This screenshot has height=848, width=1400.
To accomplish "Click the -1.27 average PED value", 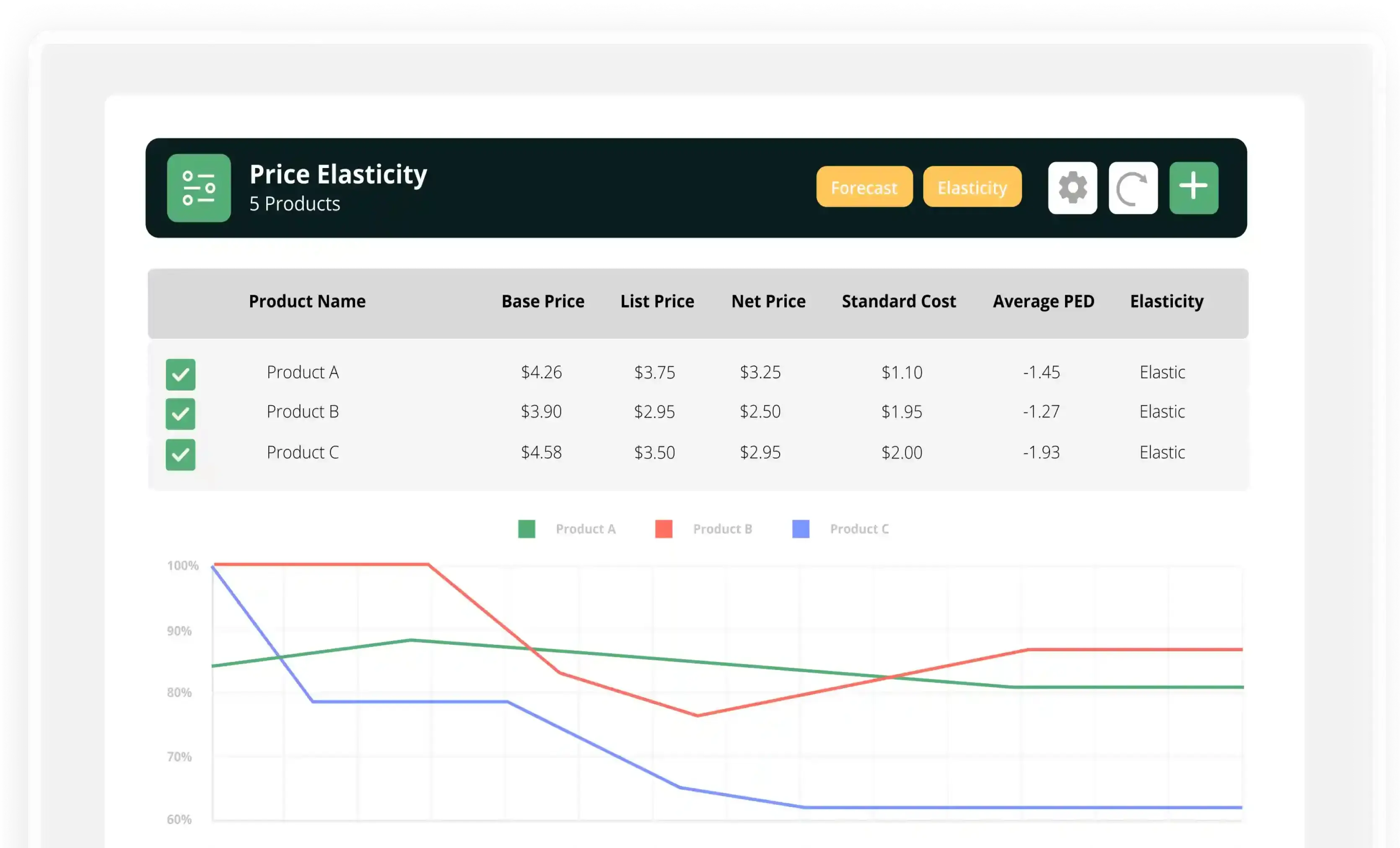I will coord(1041,411).
